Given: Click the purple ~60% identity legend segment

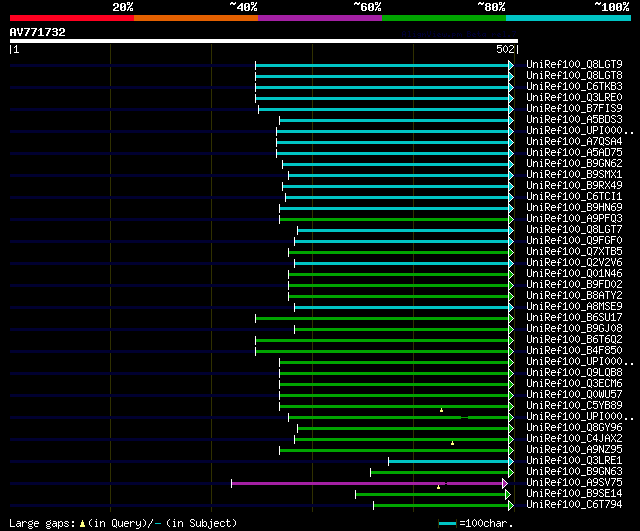Looking at the screenshot, I should (320, 18).
